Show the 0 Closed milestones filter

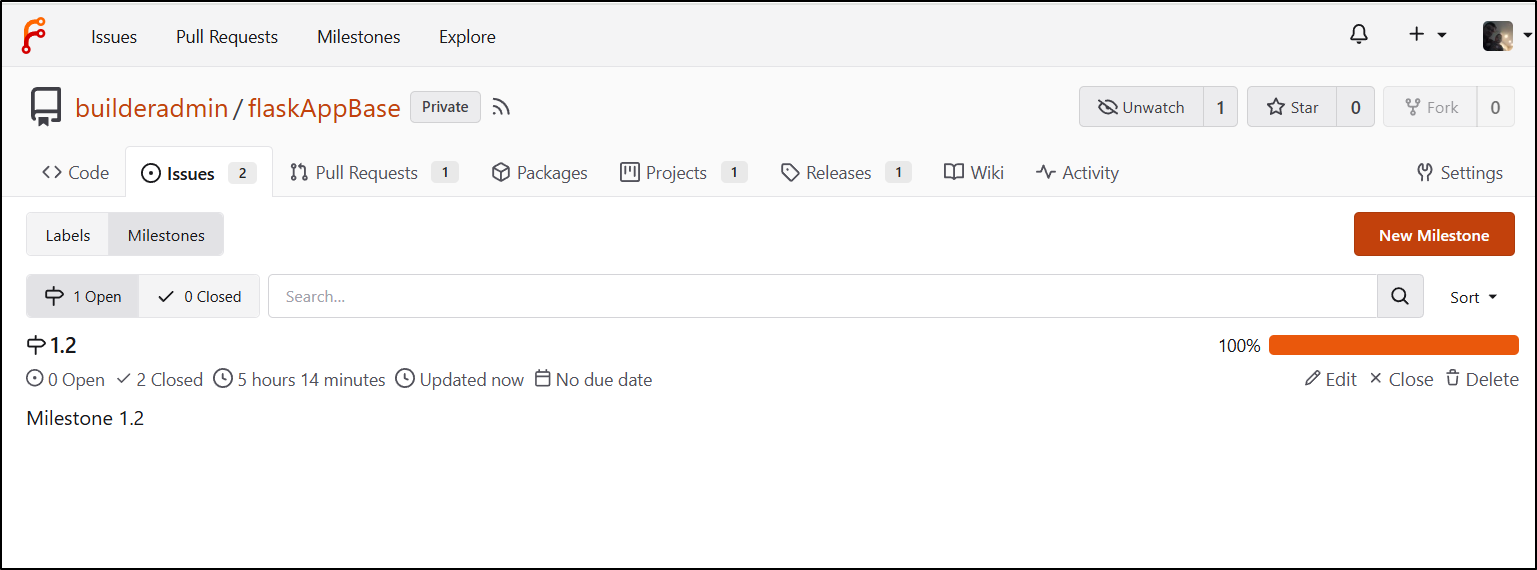tap(199, 296)
